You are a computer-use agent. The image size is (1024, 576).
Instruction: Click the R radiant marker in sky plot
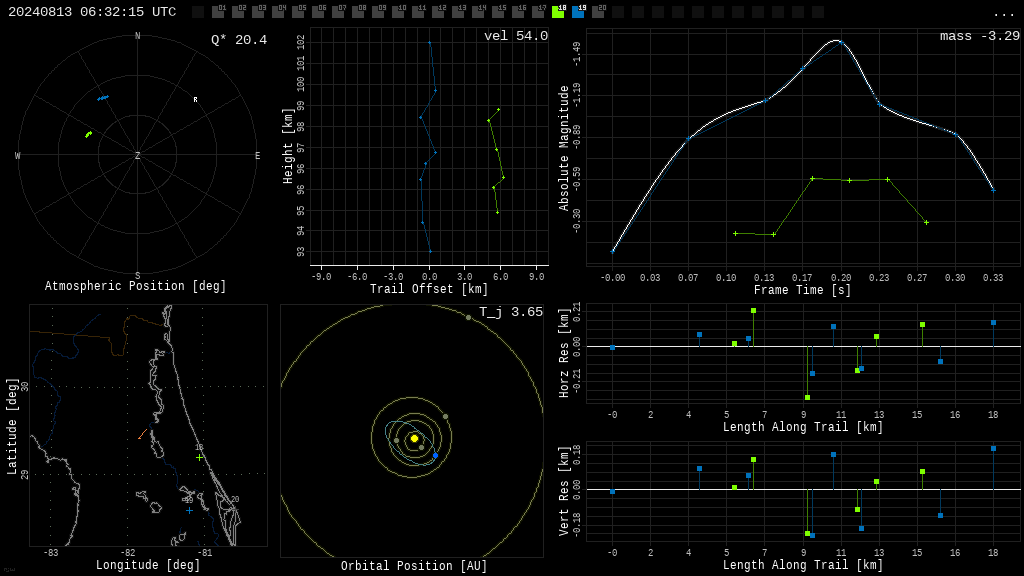click(195, 99)
